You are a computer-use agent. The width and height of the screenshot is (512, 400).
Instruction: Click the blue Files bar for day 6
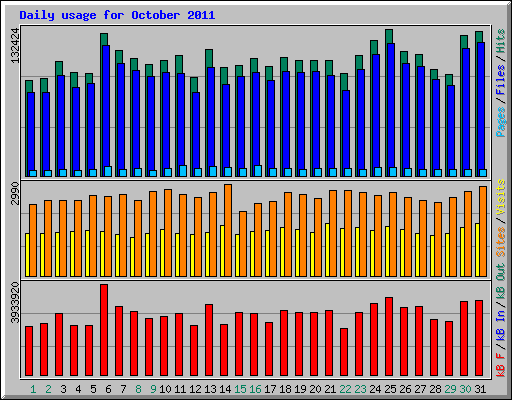(106, 111)
